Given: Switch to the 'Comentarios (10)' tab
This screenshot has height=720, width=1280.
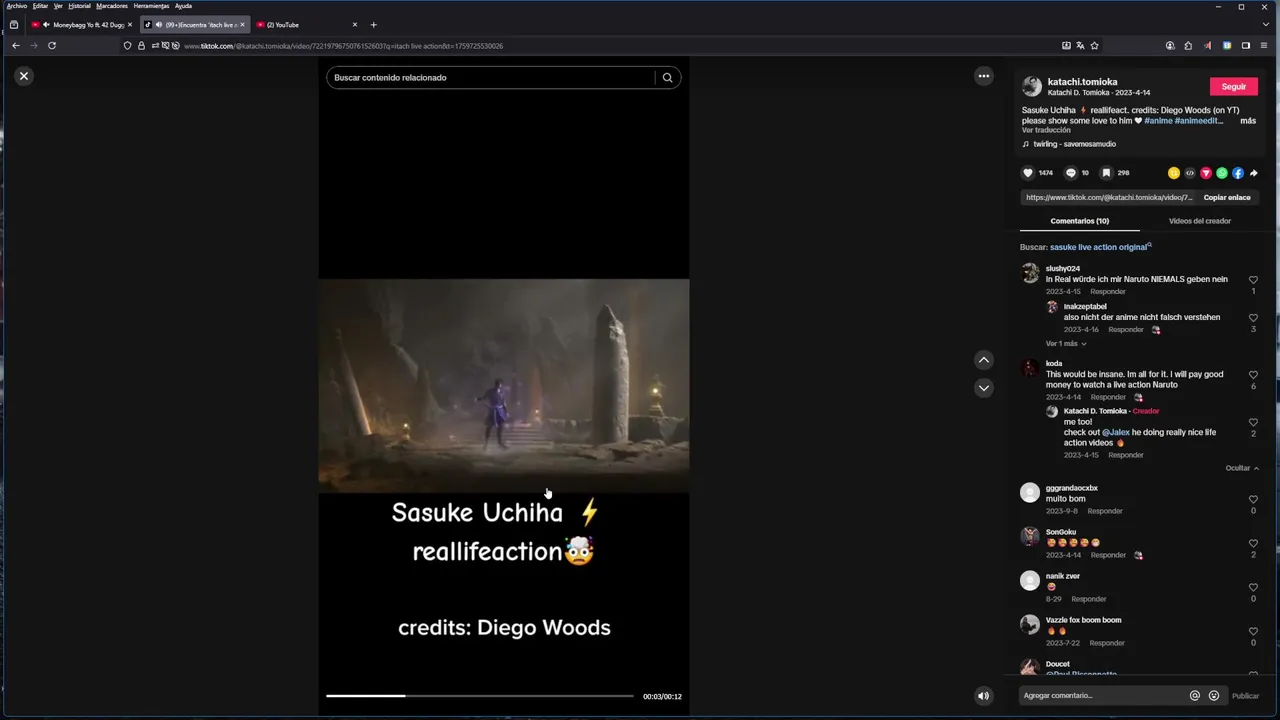Looking at the screenshot, I should (x=1080, y=221).
